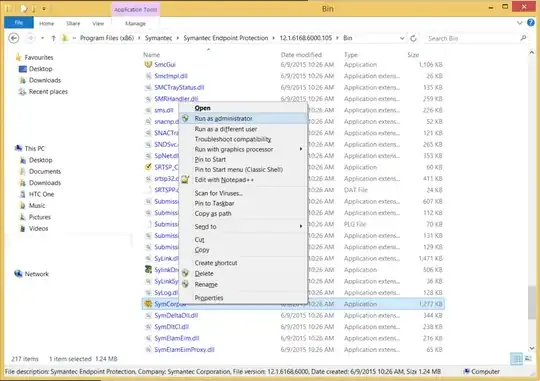This screenshot has height=381, width=540.
Task: Select Documents under This PC
Action: (x=45, y=172)
